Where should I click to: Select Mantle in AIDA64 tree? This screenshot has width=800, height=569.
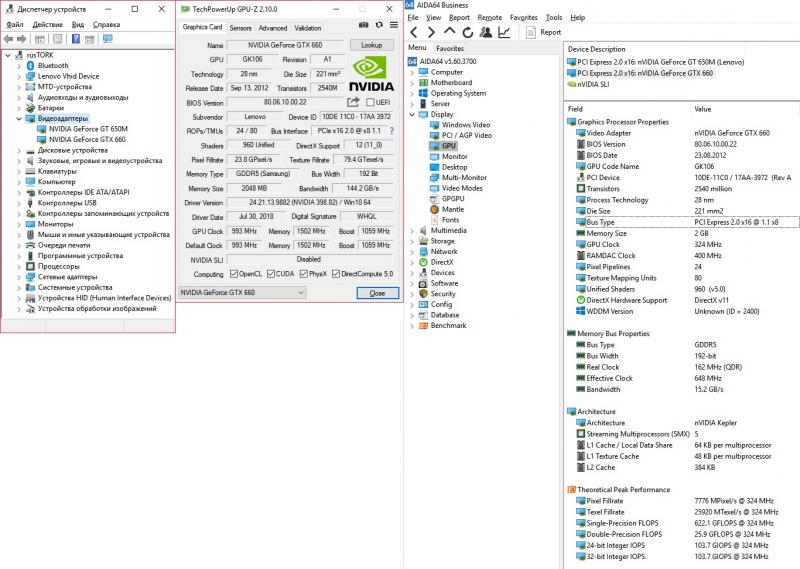tap(453, 209)
